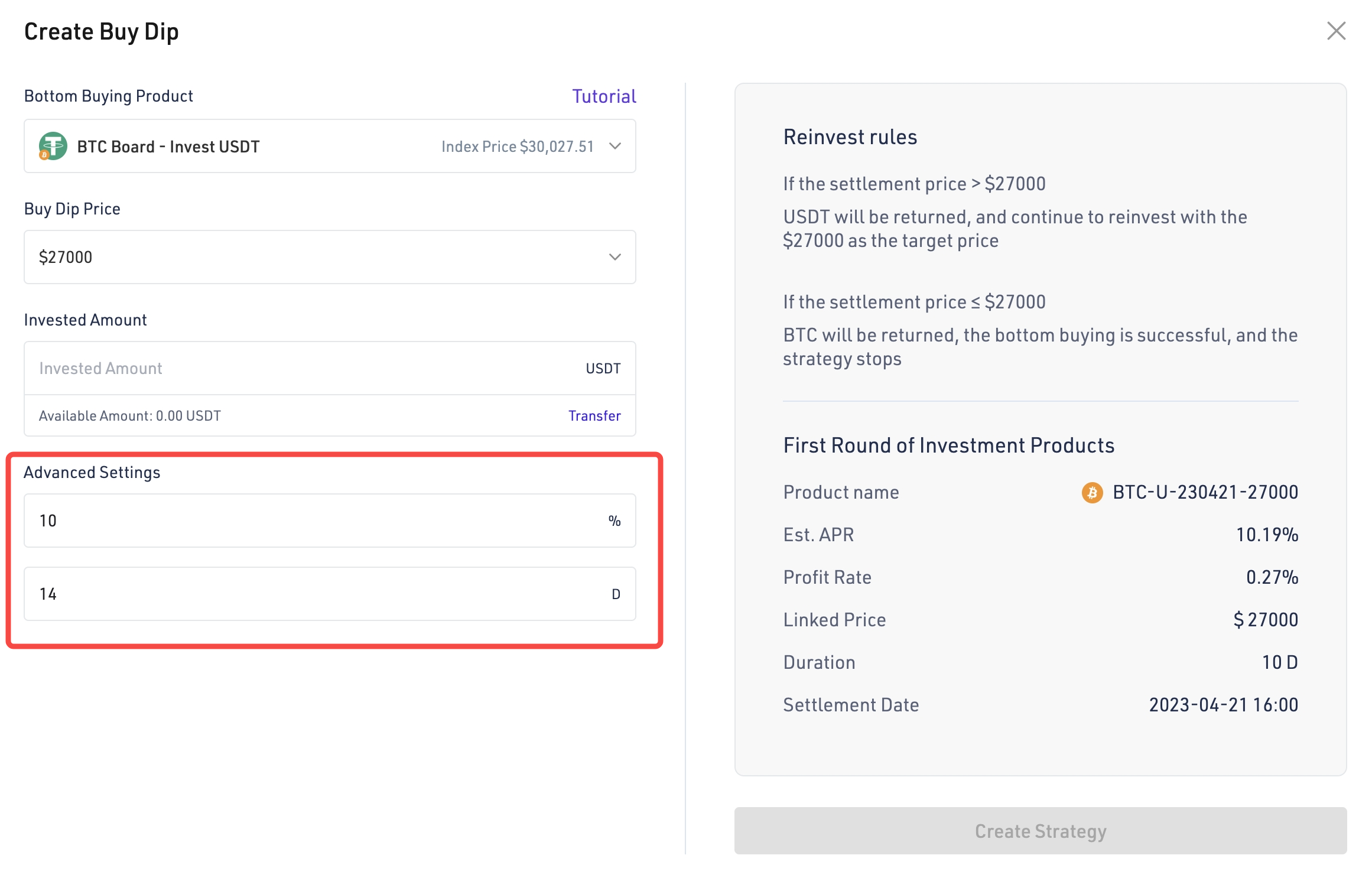The width and height of the screenshot is (1372, 878).
Task: Close the Create Buy Dip dialog
Action: (1335, 31)
